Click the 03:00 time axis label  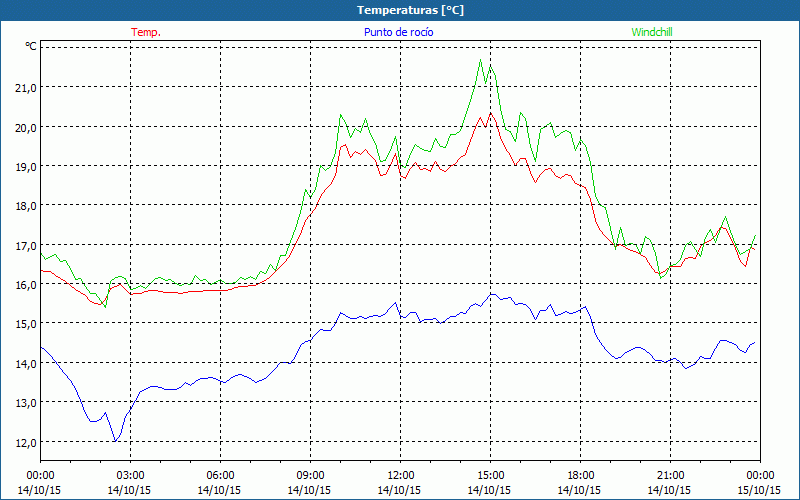pos(130,476)
